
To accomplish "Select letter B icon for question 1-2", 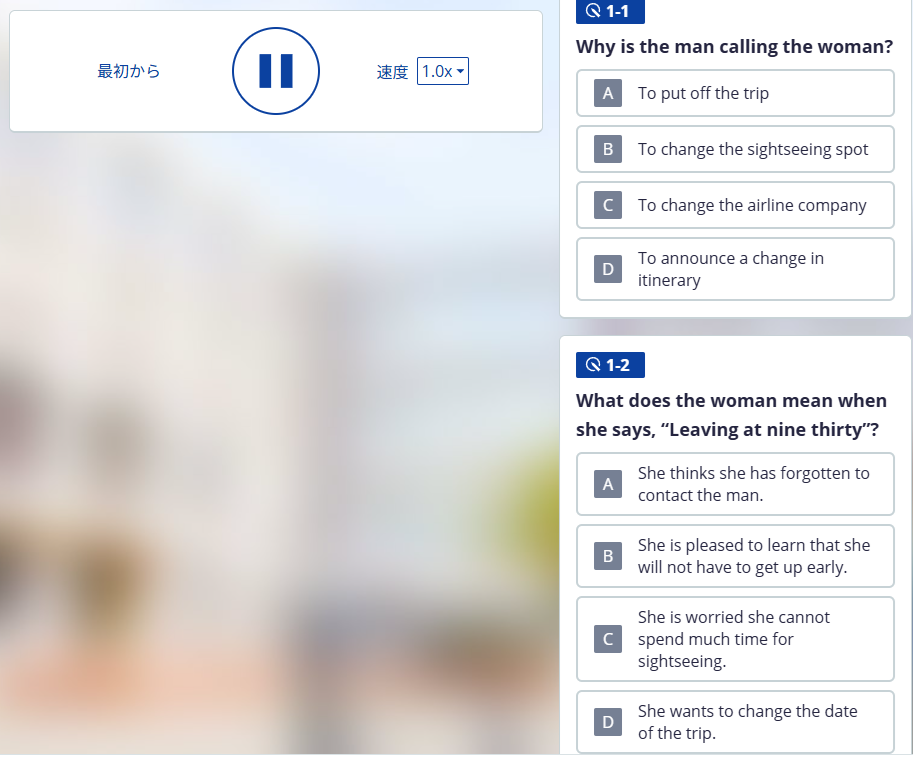I will point(608,556).
